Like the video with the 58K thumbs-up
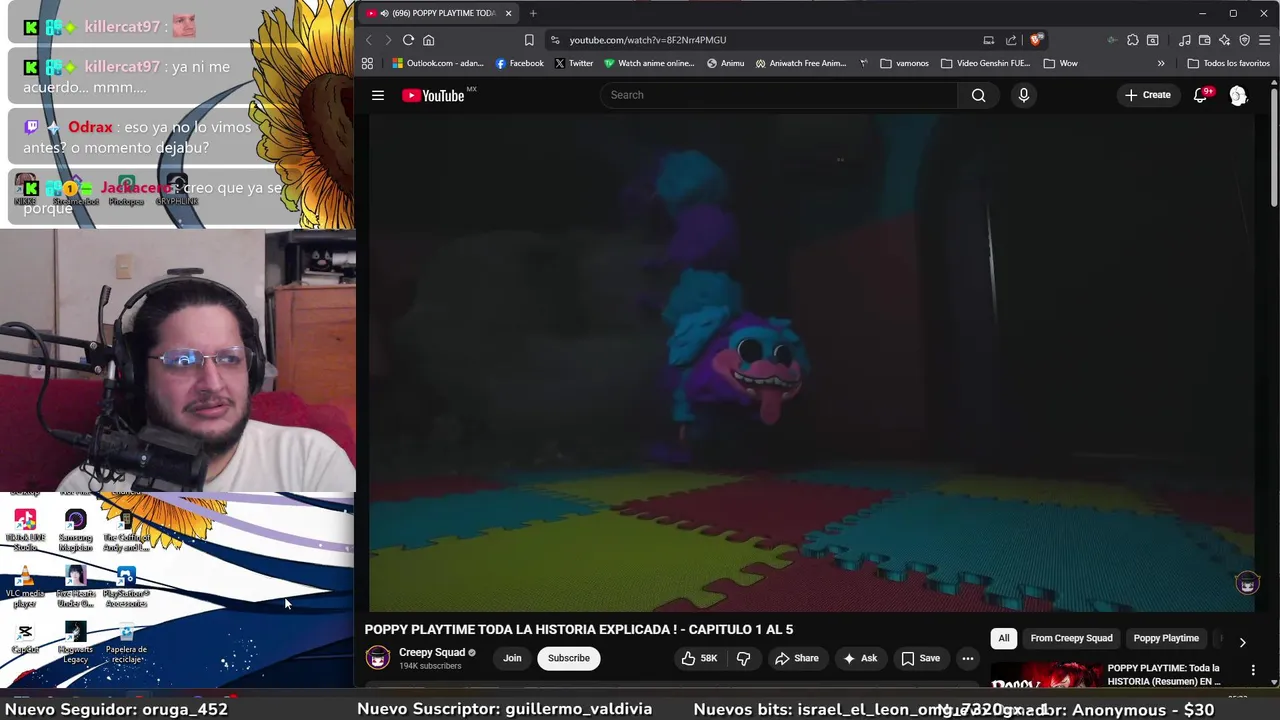 699,658
